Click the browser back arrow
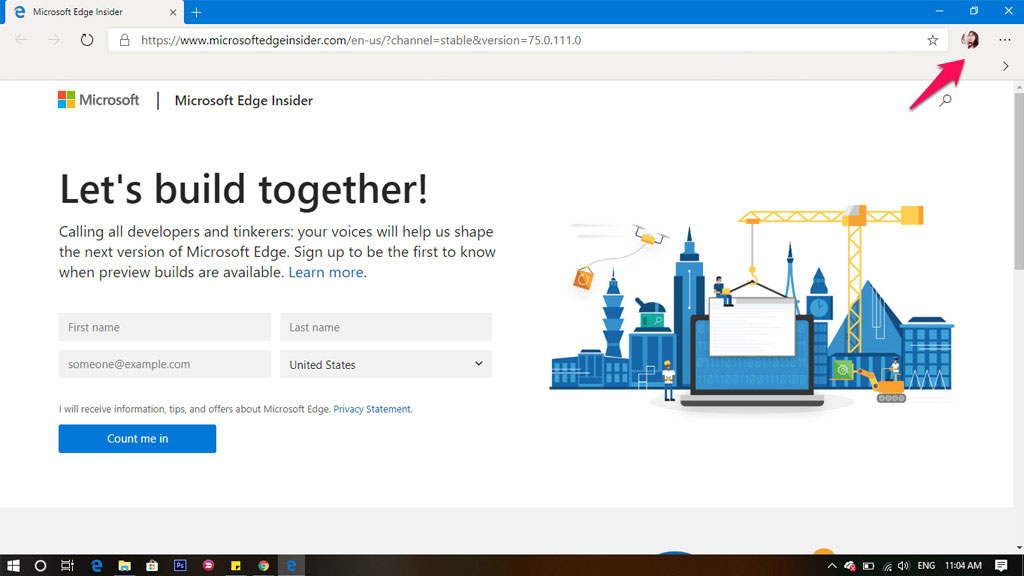This screenshot has height=576, width=1024. 21,40
